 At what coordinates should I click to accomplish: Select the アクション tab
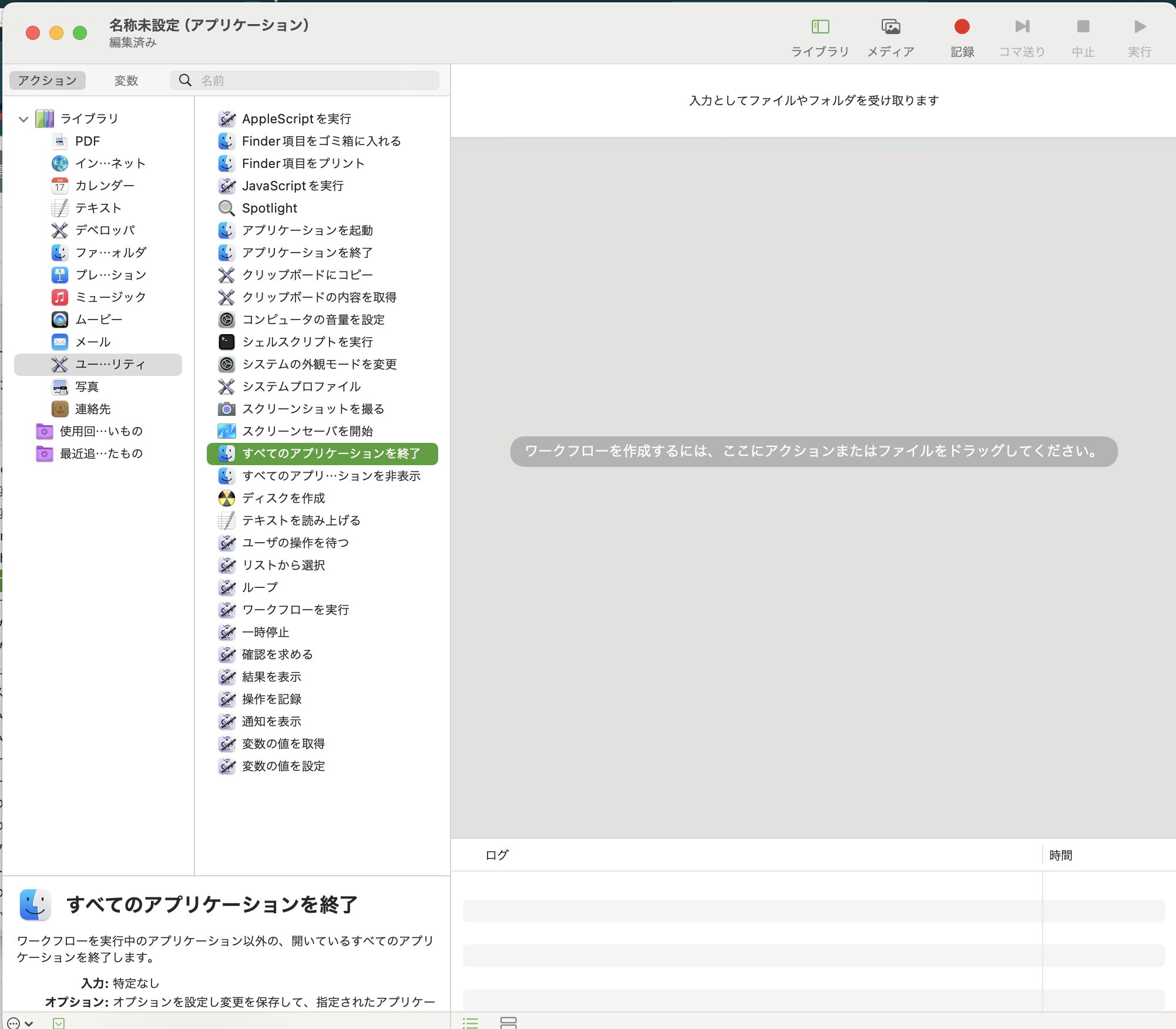click(x=48, y=80)
